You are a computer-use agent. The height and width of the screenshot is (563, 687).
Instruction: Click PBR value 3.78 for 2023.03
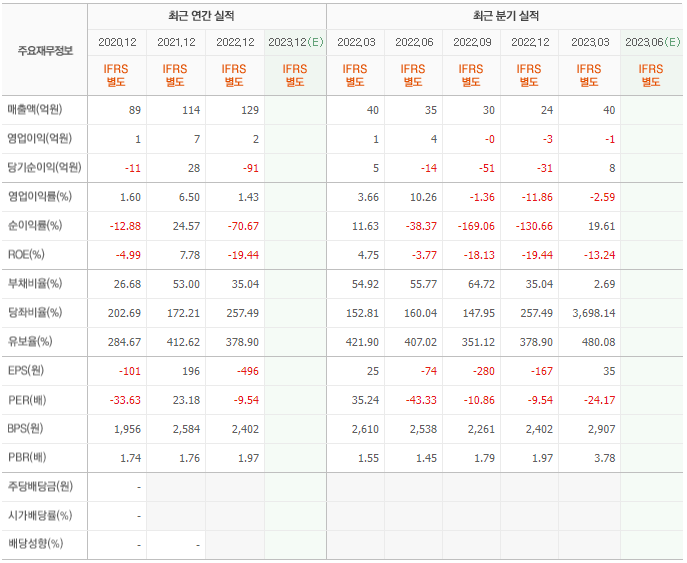[605, 458]
